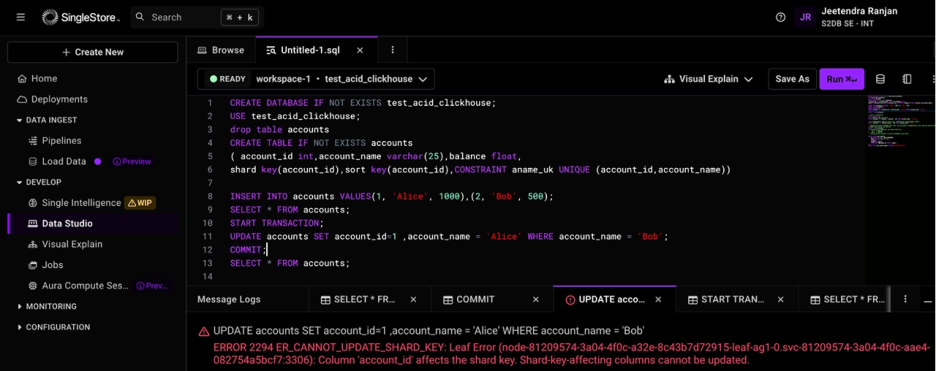Image resolution: width=936 pixels, height=371 pixels.
Task: Open the Message Logs tab
Action: pos(229,299)
